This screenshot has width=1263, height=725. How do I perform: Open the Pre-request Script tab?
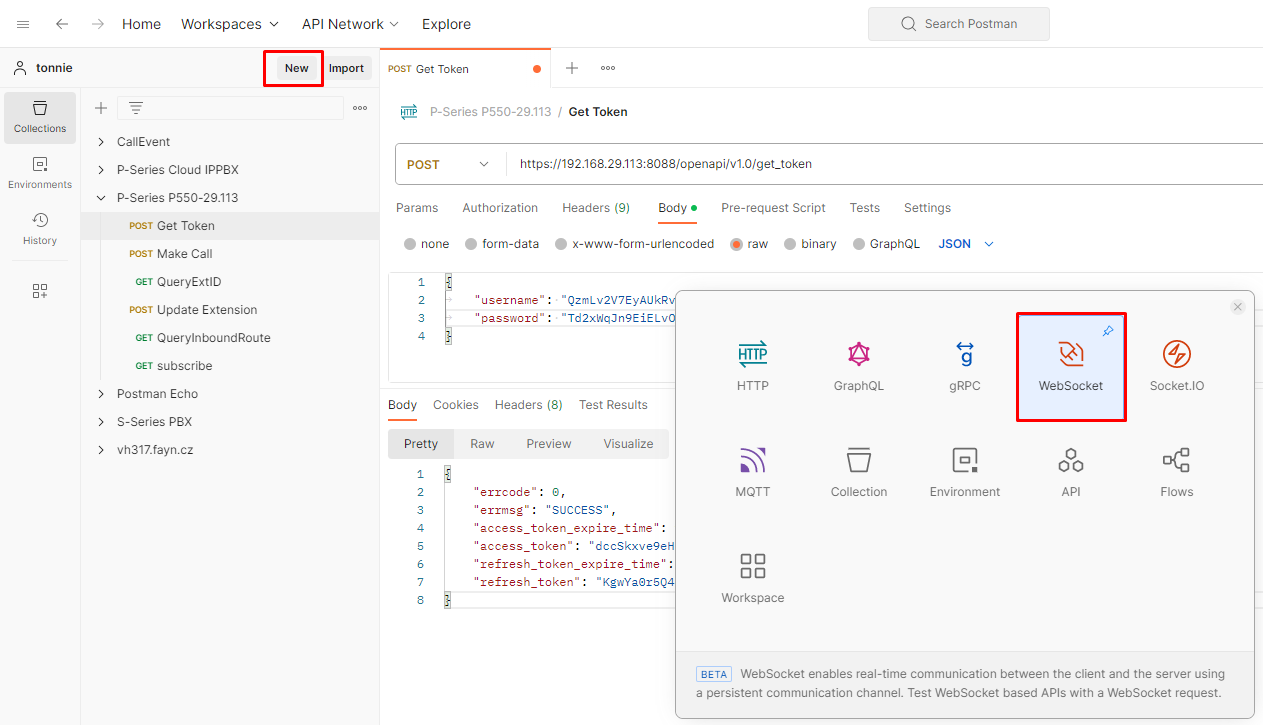(x=773, y=208)
